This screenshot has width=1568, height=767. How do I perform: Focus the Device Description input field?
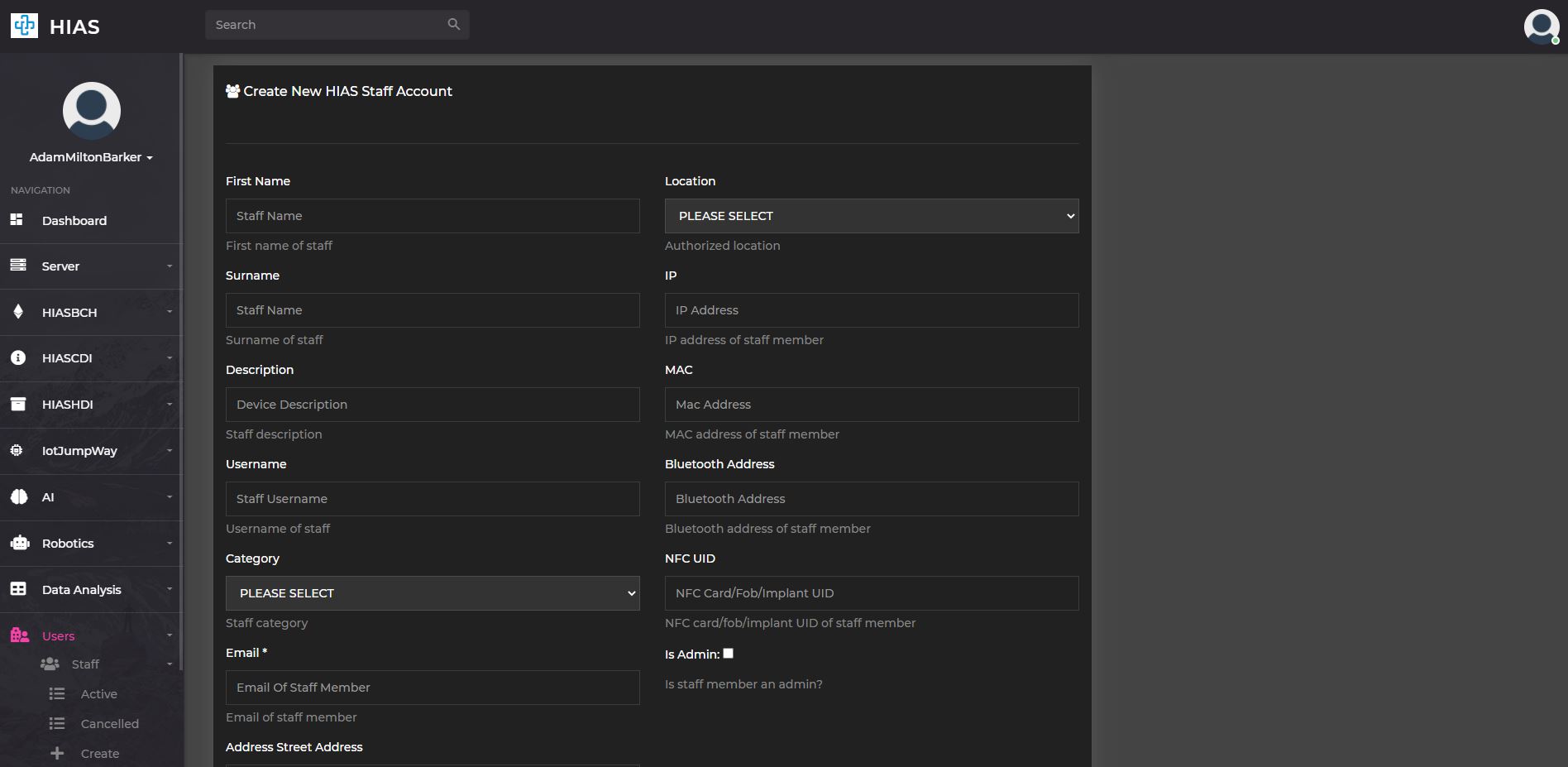pyautogui.click(x=433, y=405)
